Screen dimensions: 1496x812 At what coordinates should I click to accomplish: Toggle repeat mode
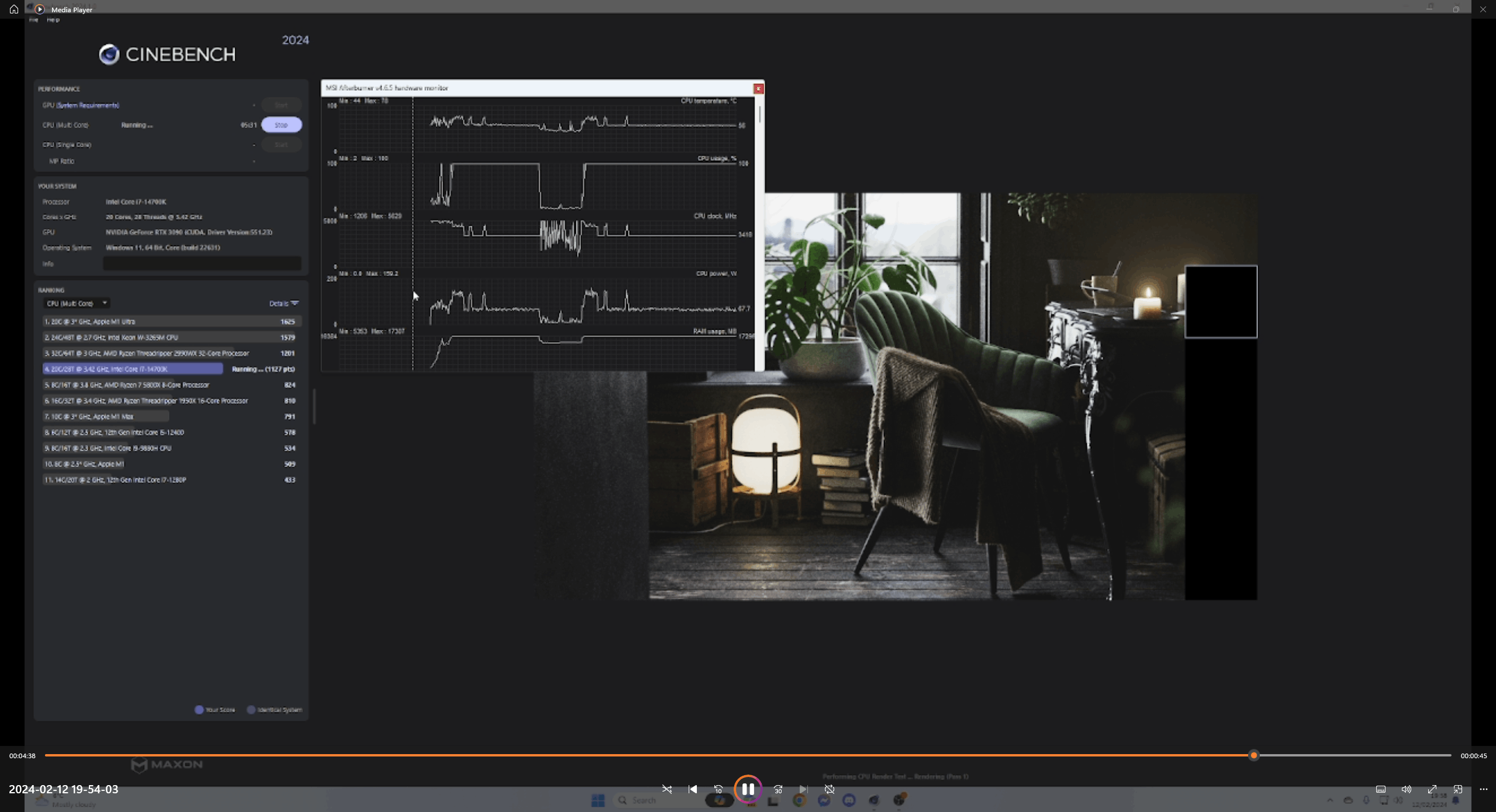tap(829, 789)
